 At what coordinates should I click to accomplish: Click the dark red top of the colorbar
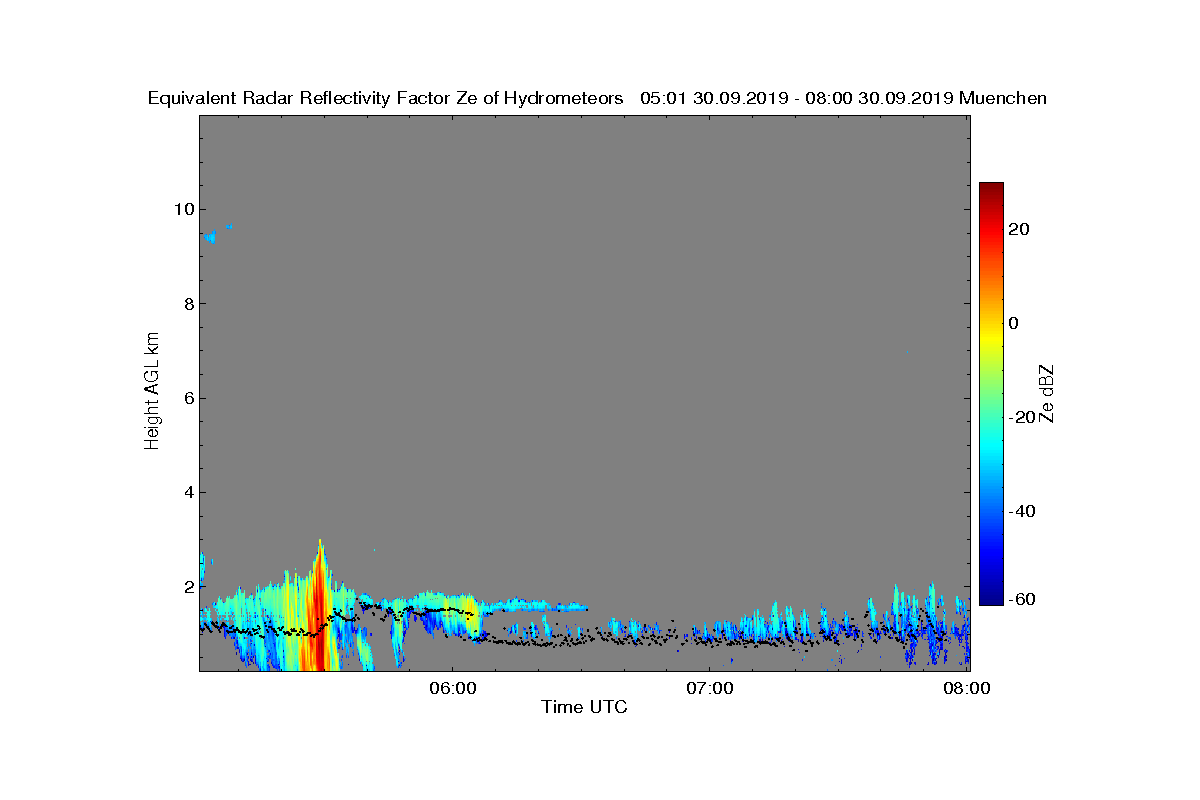(991, 189)
